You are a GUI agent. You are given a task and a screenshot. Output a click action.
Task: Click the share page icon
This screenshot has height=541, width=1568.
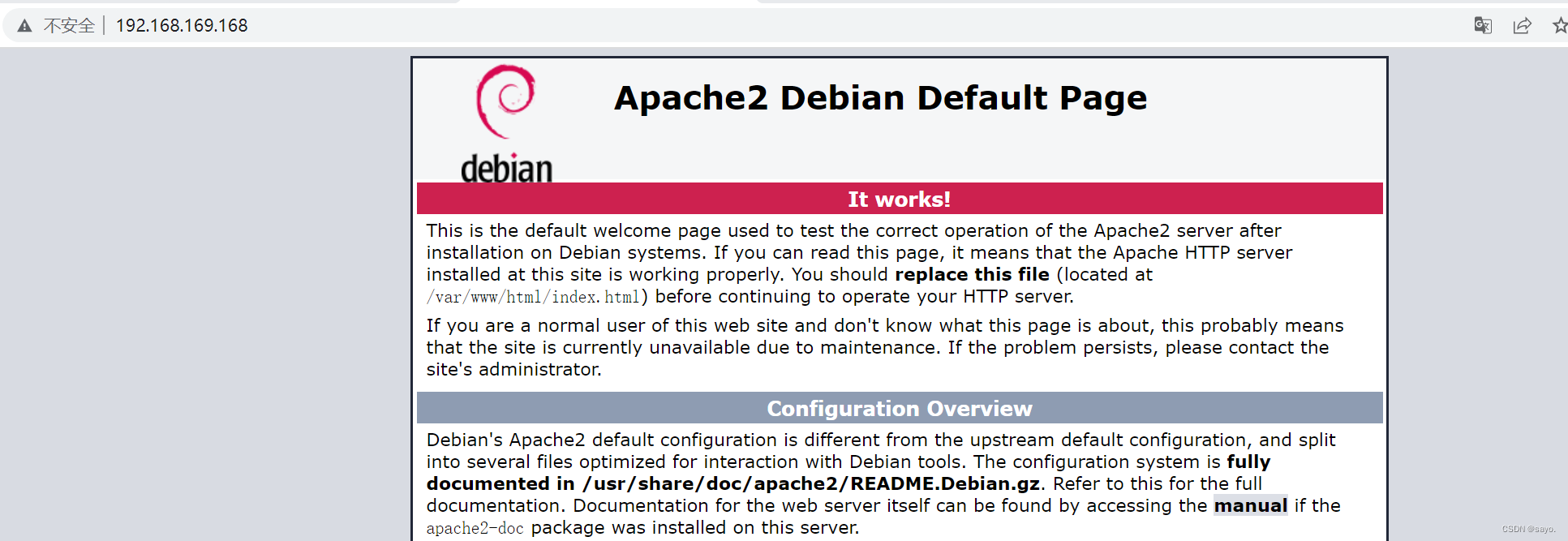point(1522,26)
